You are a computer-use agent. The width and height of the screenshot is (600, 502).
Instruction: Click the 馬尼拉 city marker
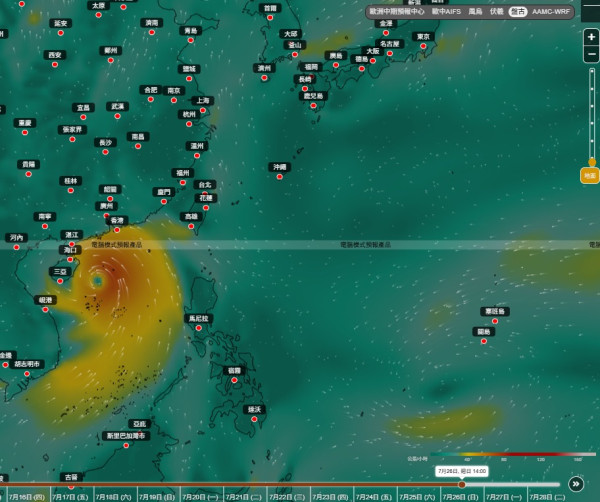199,328
